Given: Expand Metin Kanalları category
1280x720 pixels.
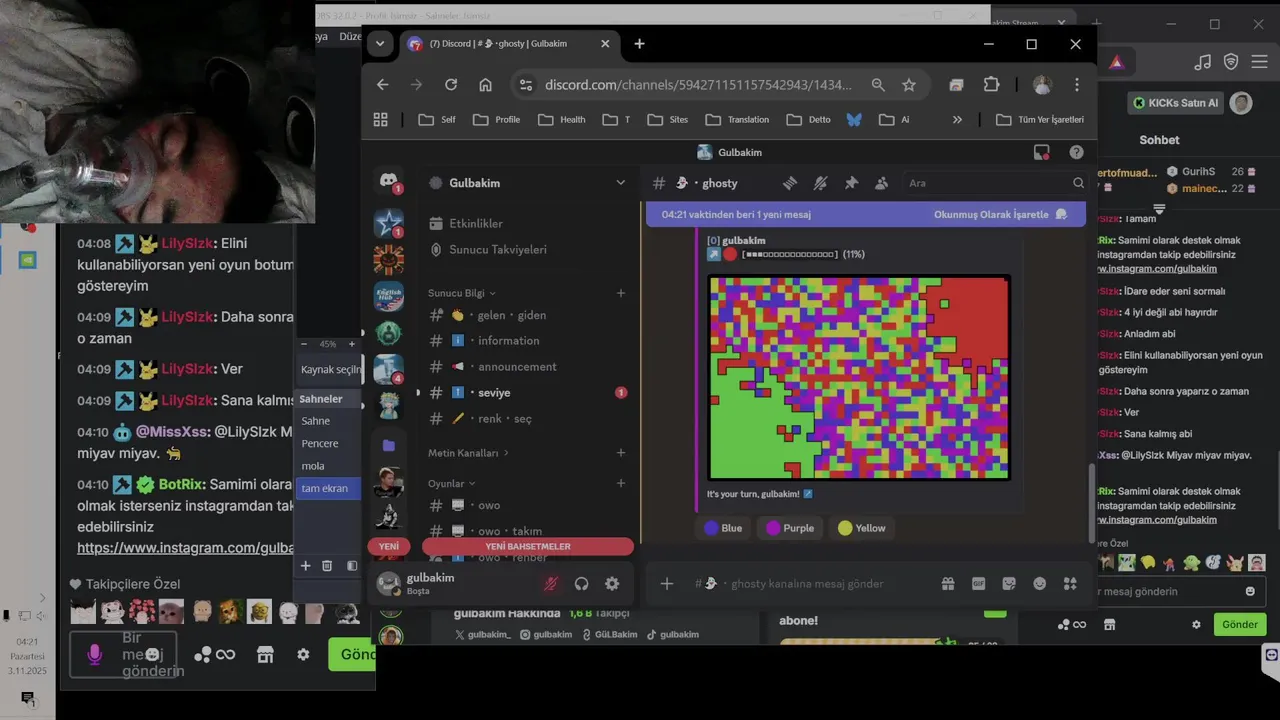Looking at the screenshot, I should click(469, 453).
